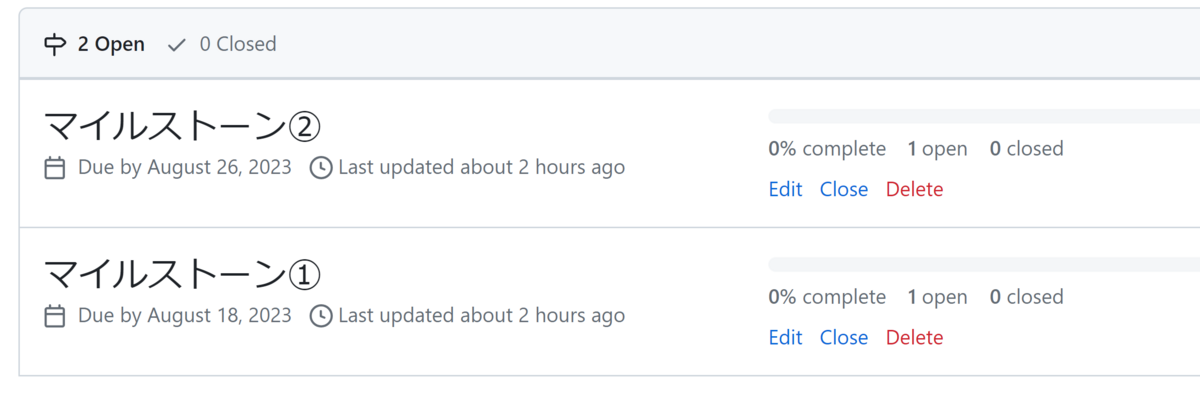Close the マイルストーン① milestone

click(843, 337)
